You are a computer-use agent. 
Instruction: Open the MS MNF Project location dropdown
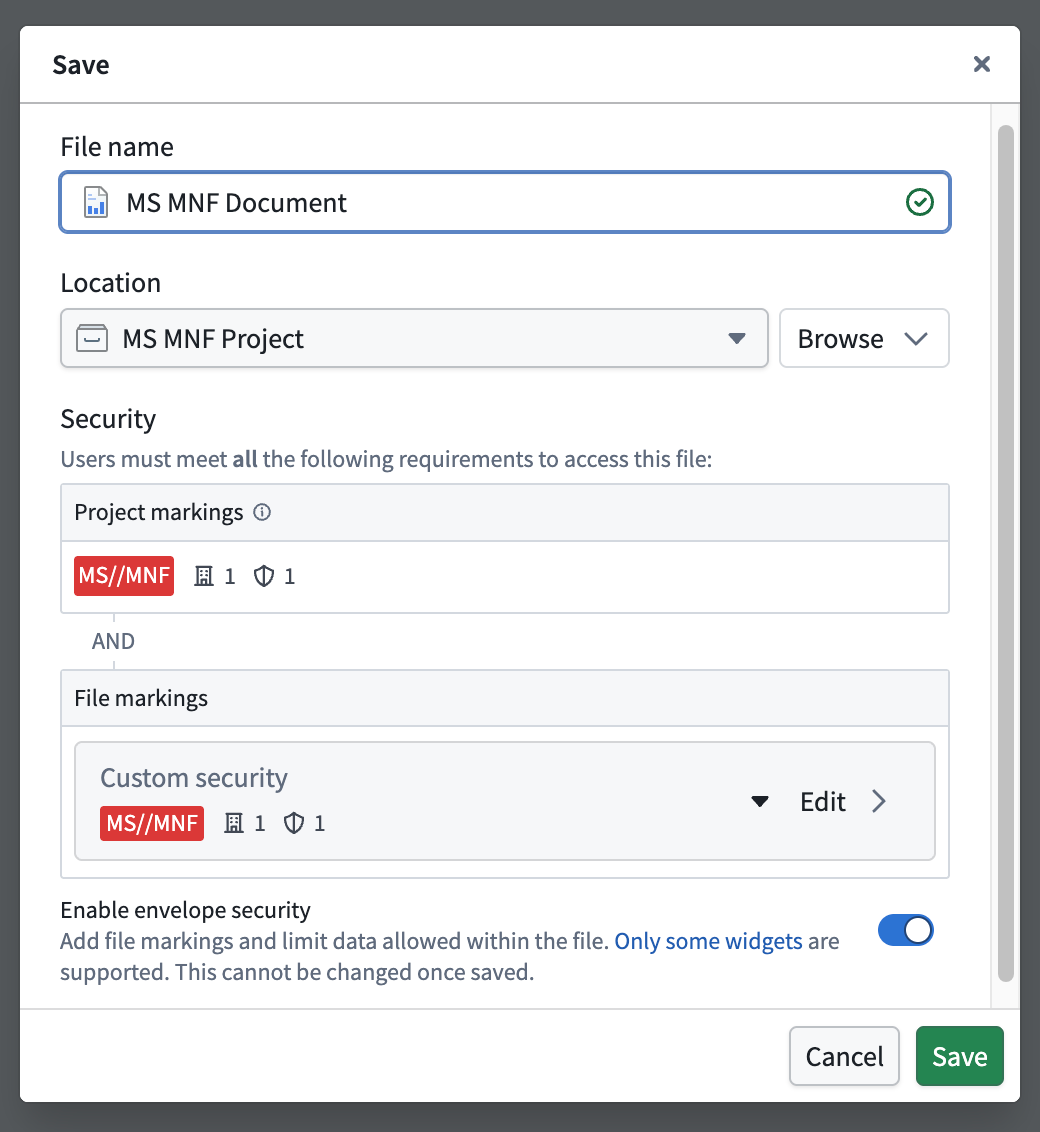click(414, 339)
